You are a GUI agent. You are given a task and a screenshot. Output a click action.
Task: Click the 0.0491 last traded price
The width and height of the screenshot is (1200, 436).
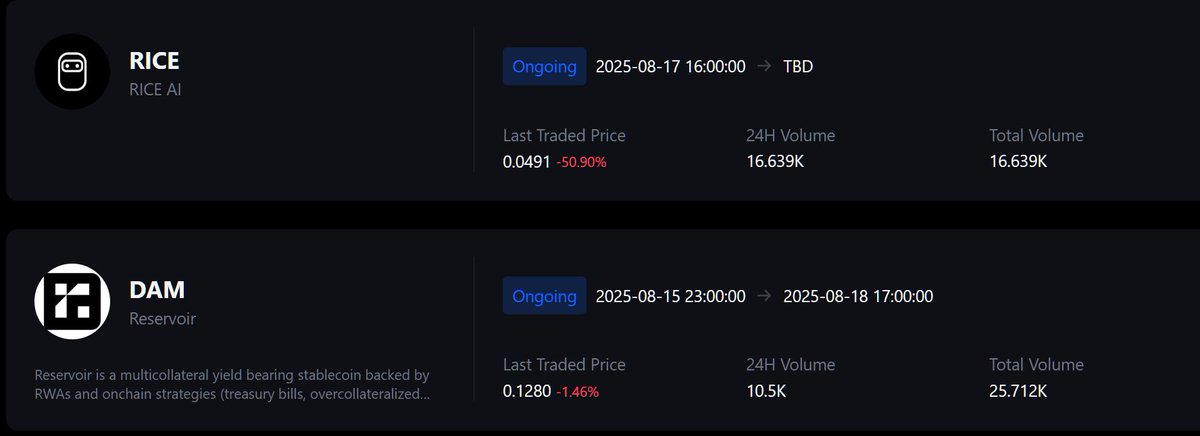pyautogui.click(x=527, y=161)
